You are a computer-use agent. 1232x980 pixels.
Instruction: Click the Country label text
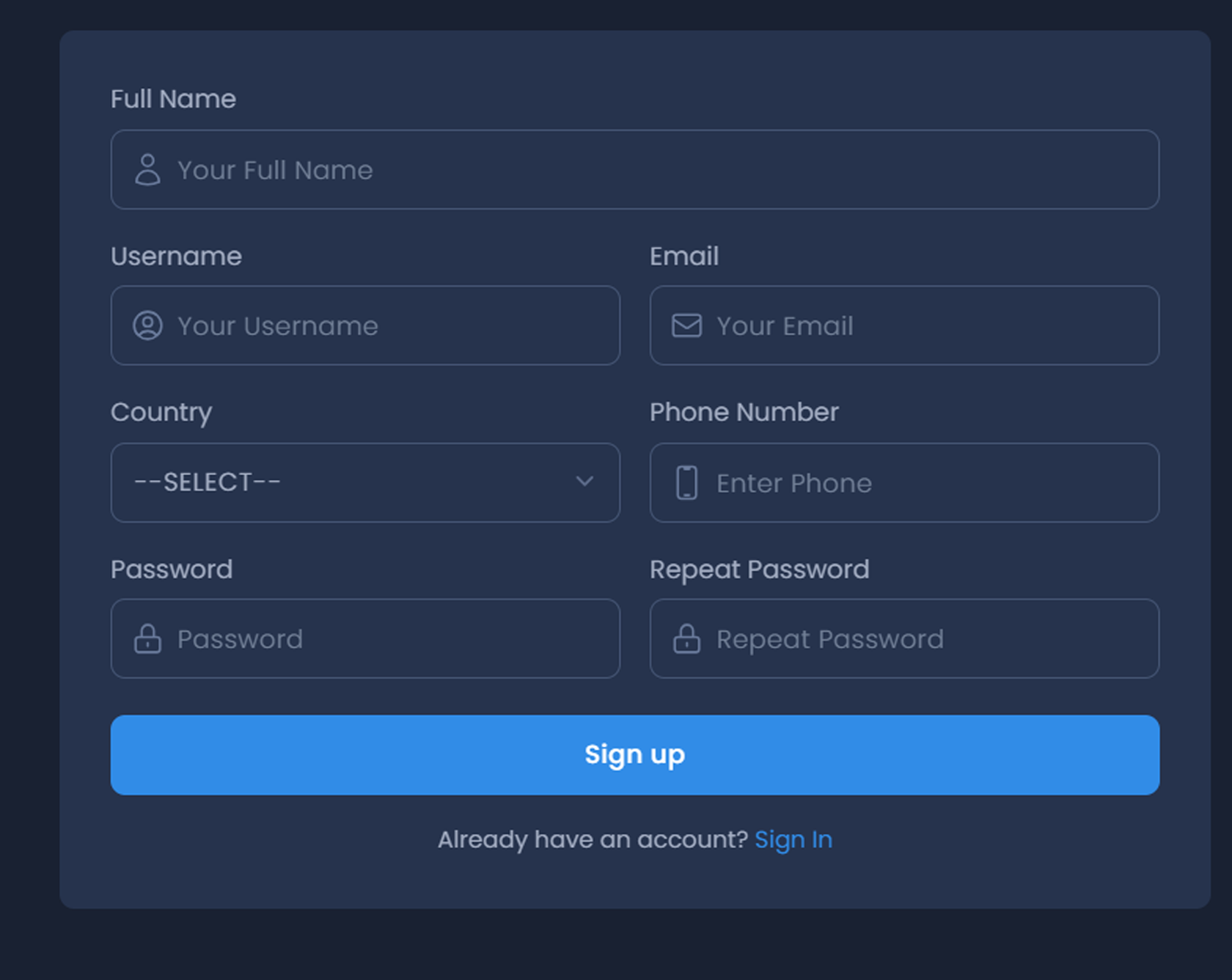(x=161, y=413)
